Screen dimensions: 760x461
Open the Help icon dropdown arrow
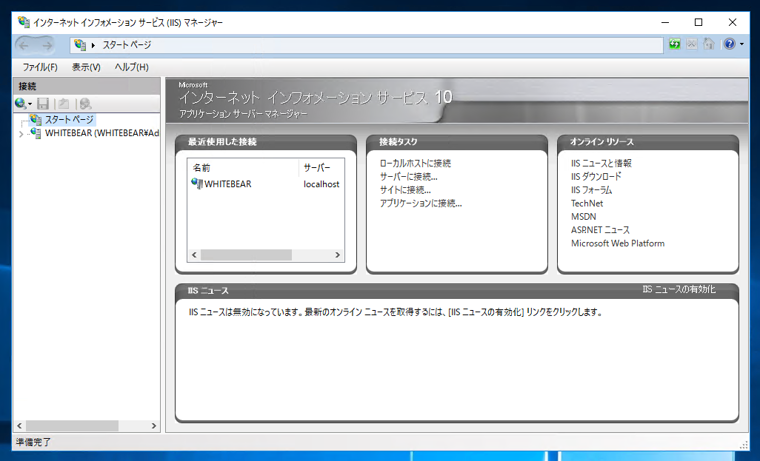[x=742, y=45]
